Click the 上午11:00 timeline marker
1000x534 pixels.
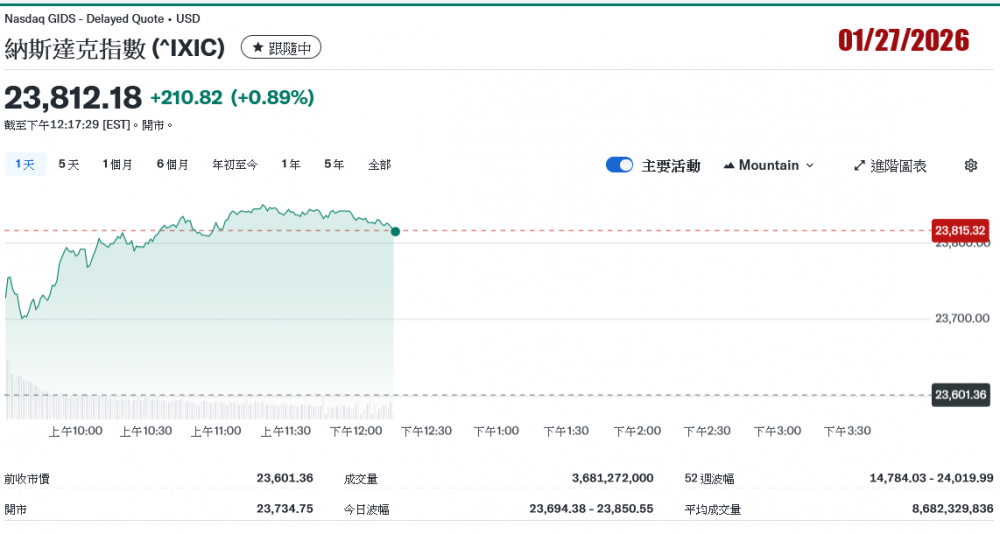[x=217, y=431]
